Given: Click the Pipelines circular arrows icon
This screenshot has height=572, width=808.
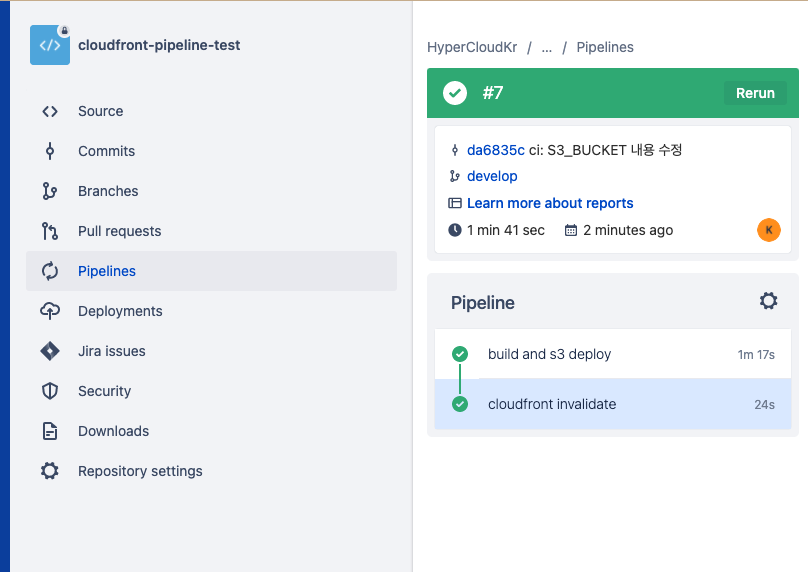Looking at the screenshot, I should [50, 271].
